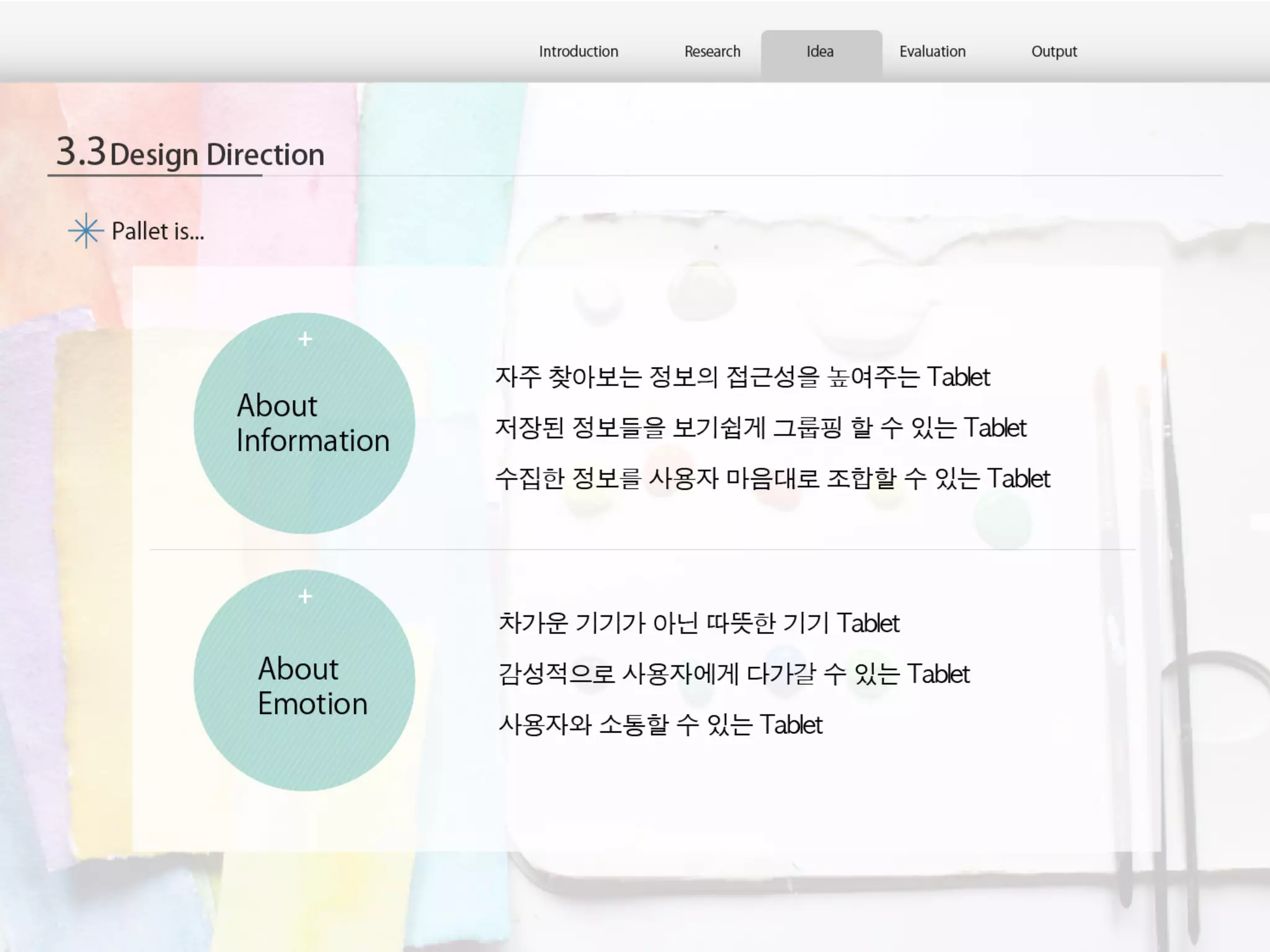Click line '자주 찾아보는 정보의 접근성을 높여주는 Tablet'
1270x952 pixels.
742,377
